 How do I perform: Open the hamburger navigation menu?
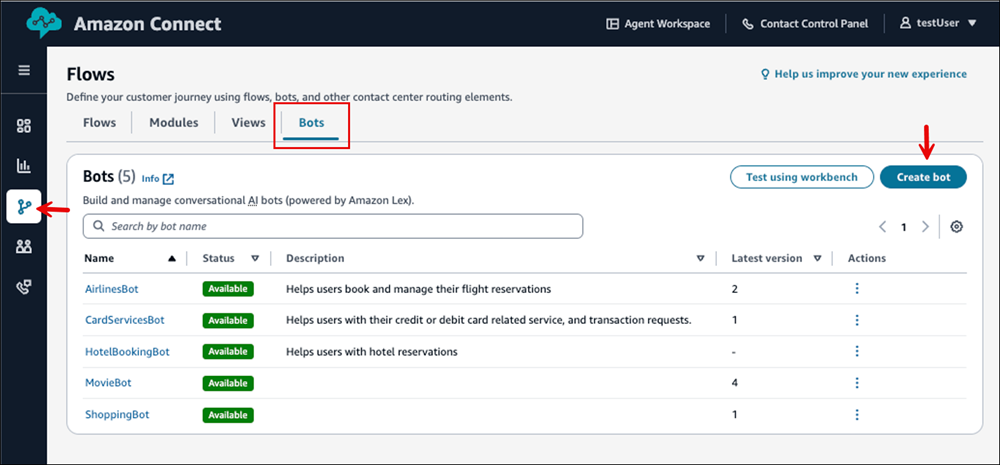24,71
